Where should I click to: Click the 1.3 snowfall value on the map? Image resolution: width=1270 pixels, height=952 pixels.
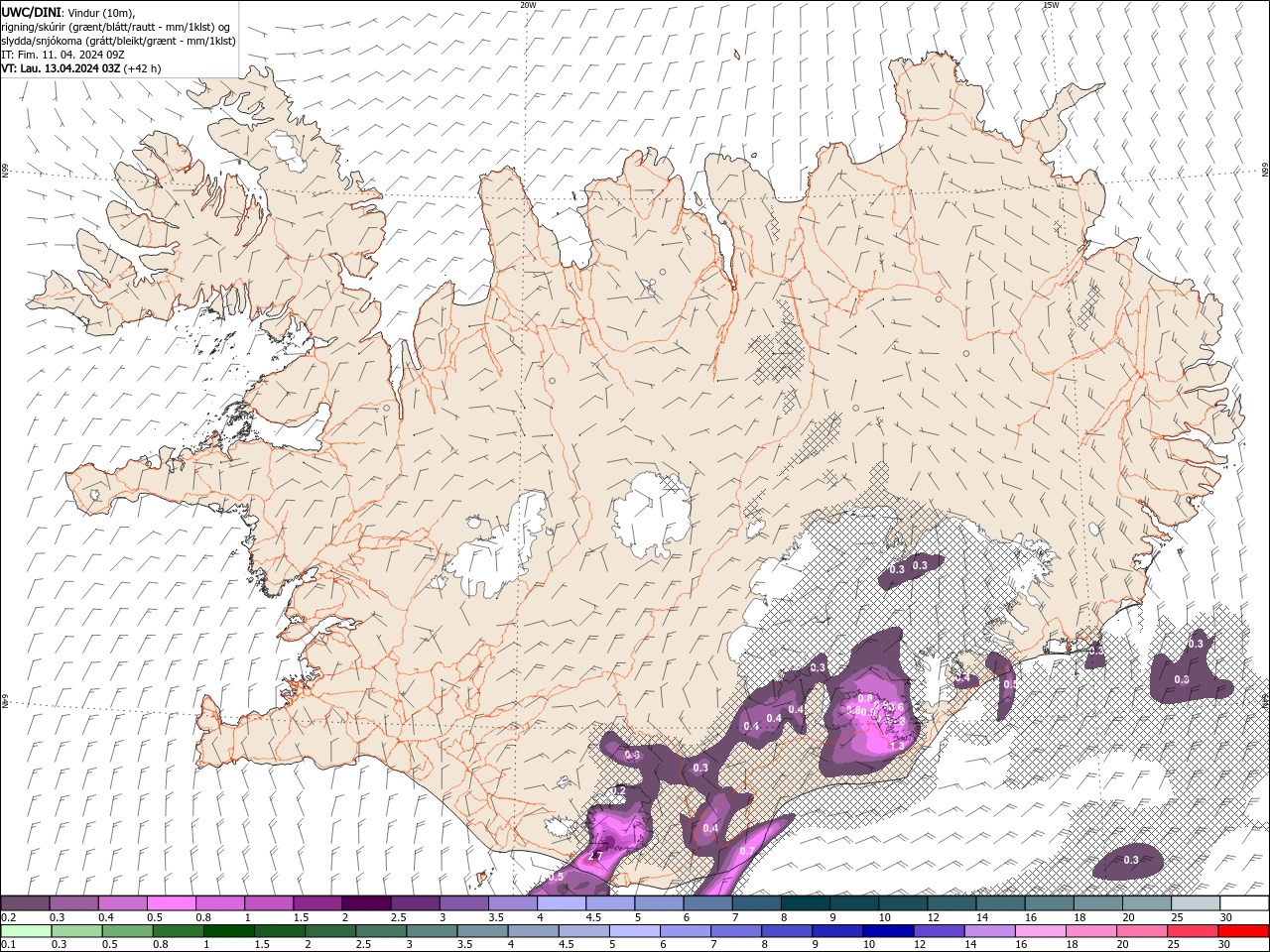(x=897, y=746)
